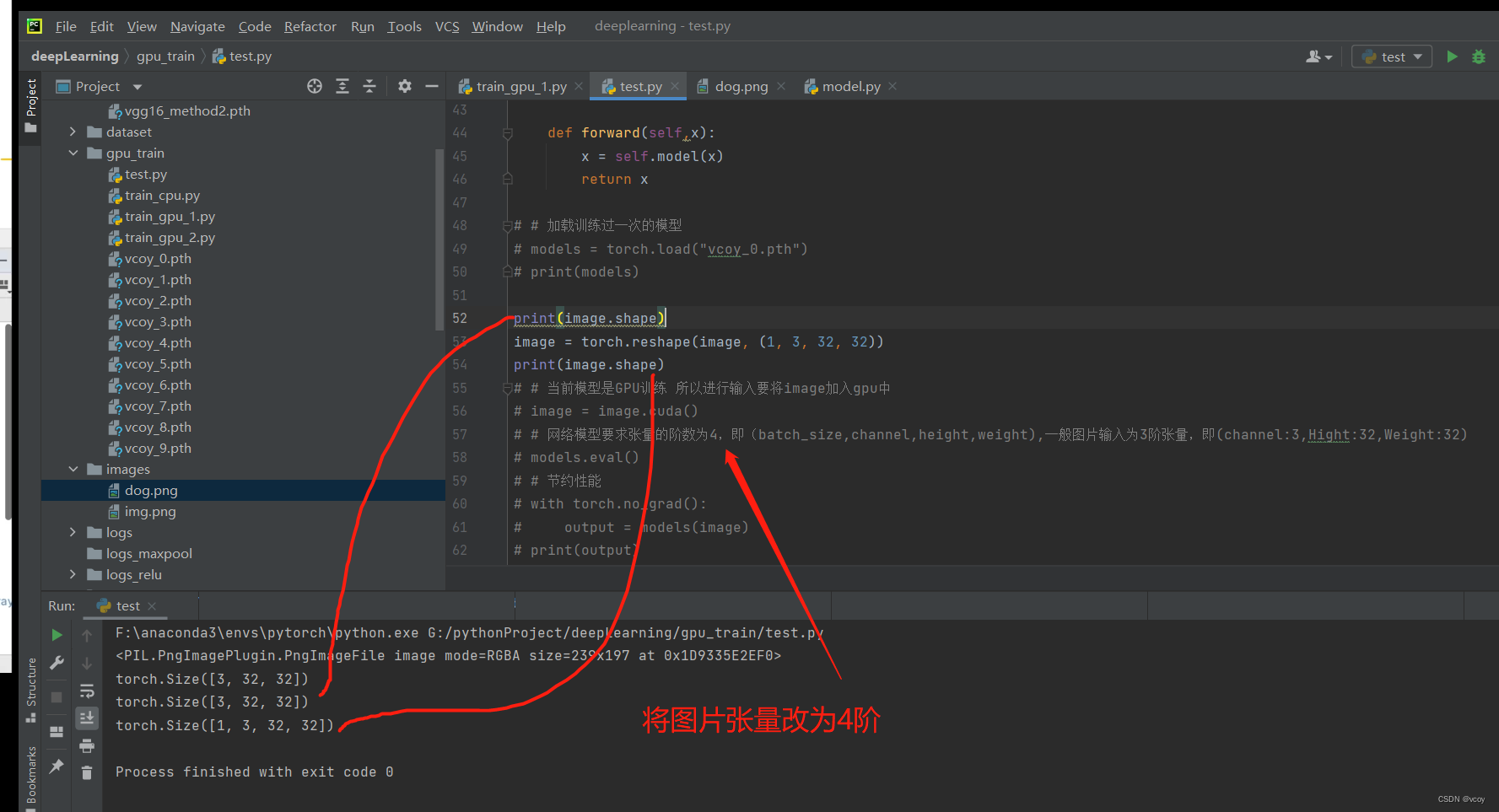This screenshot has height=812, width=1499.
Task: Open the Refactor menu
Action: pos(310,26)
